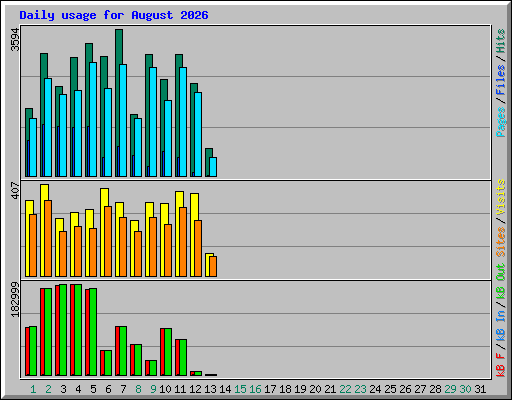
Task: Click day 16 on the x-axis
Action: point(255,389)
